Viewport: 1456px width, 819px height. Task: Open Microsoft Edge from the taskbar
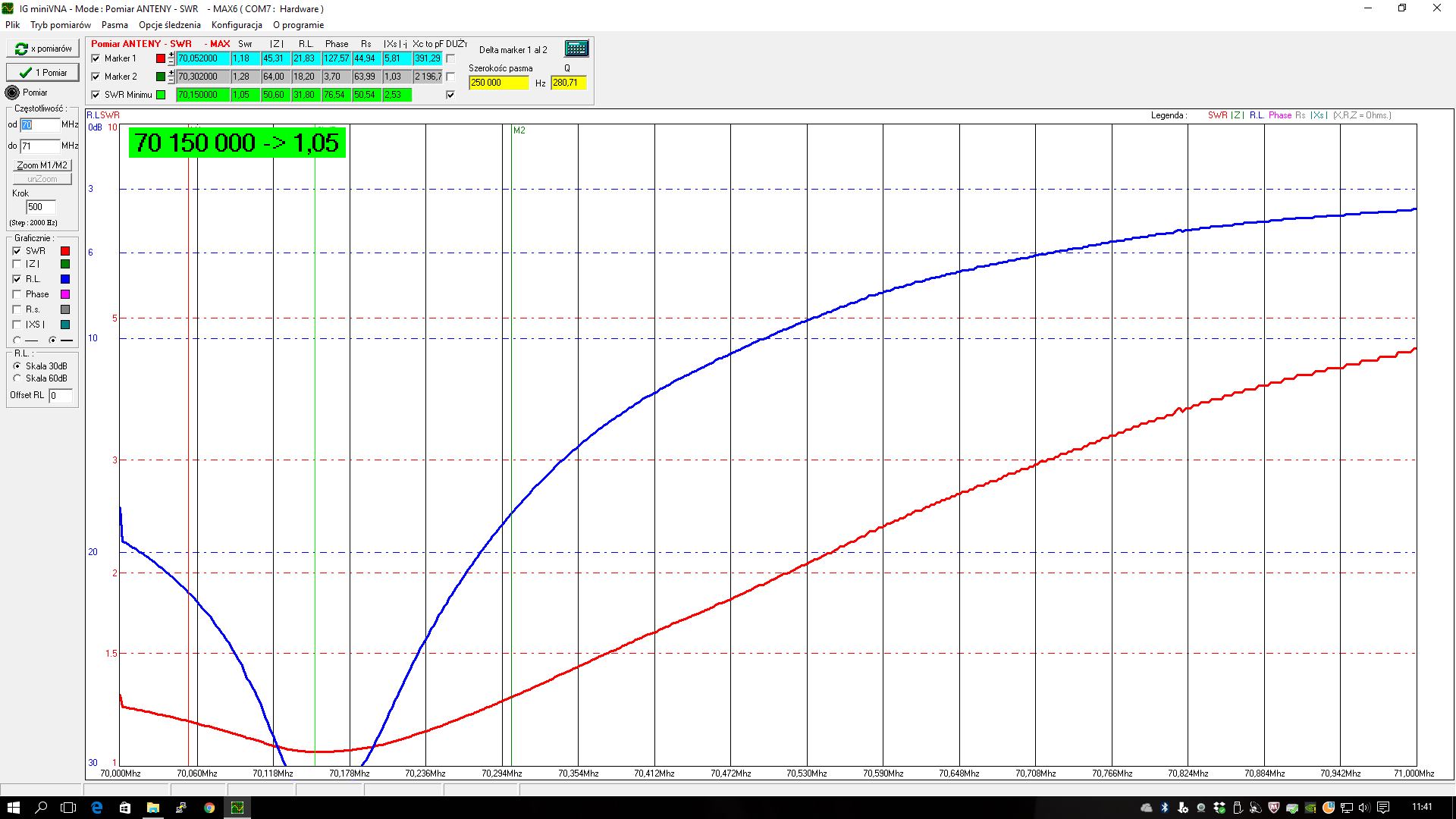pos(97,808)
